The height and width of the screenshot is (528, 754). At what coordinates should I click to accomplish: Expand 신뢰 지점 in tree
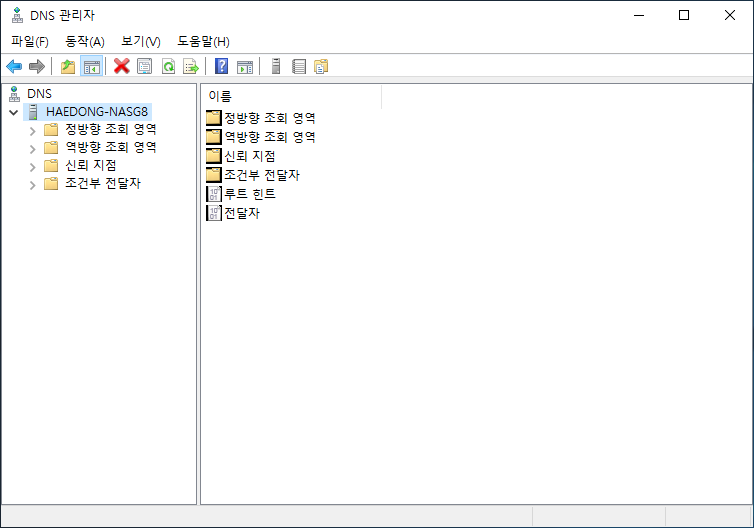32,167
